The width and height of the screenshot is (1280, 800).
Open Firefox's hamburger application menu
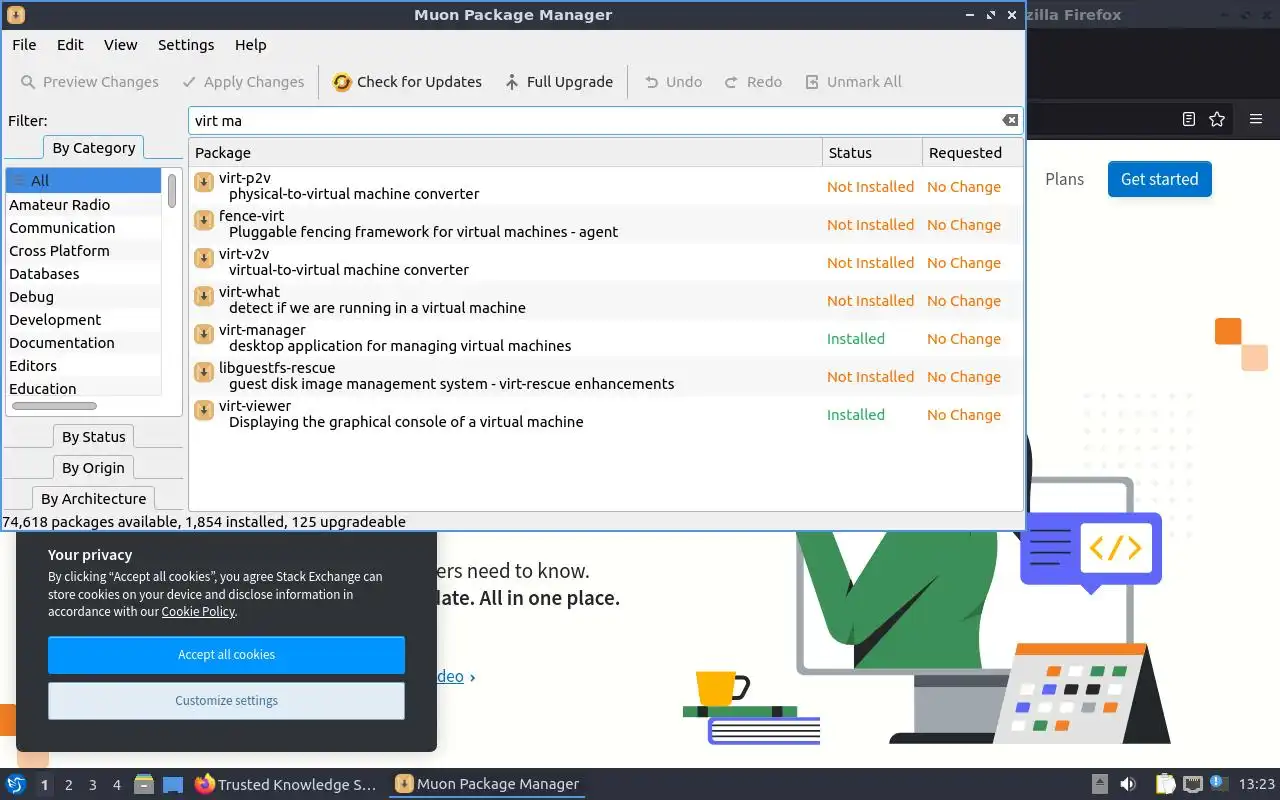[x=1256, y=119]
